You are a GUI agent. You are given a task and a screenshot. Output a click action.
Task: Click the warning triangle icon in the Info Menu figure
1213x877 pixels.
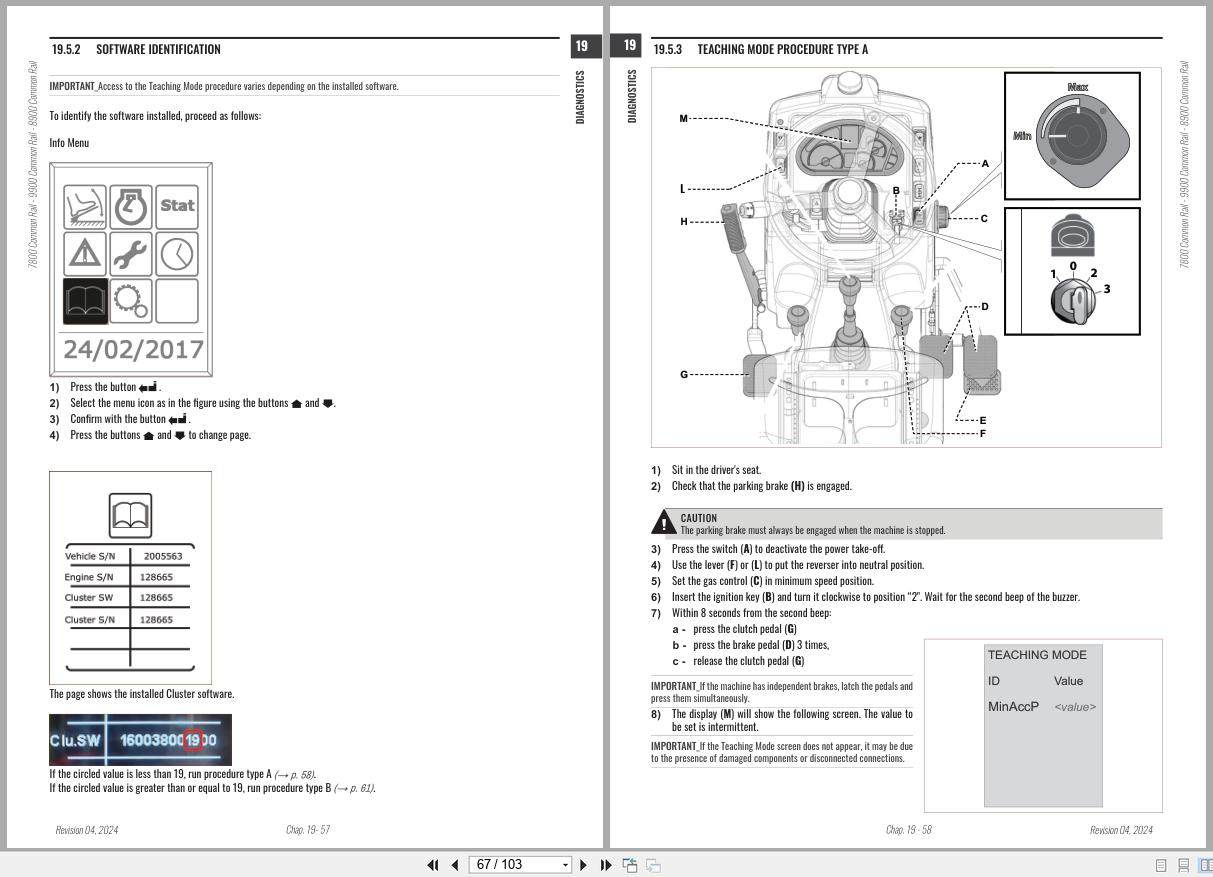pos(85,253)
